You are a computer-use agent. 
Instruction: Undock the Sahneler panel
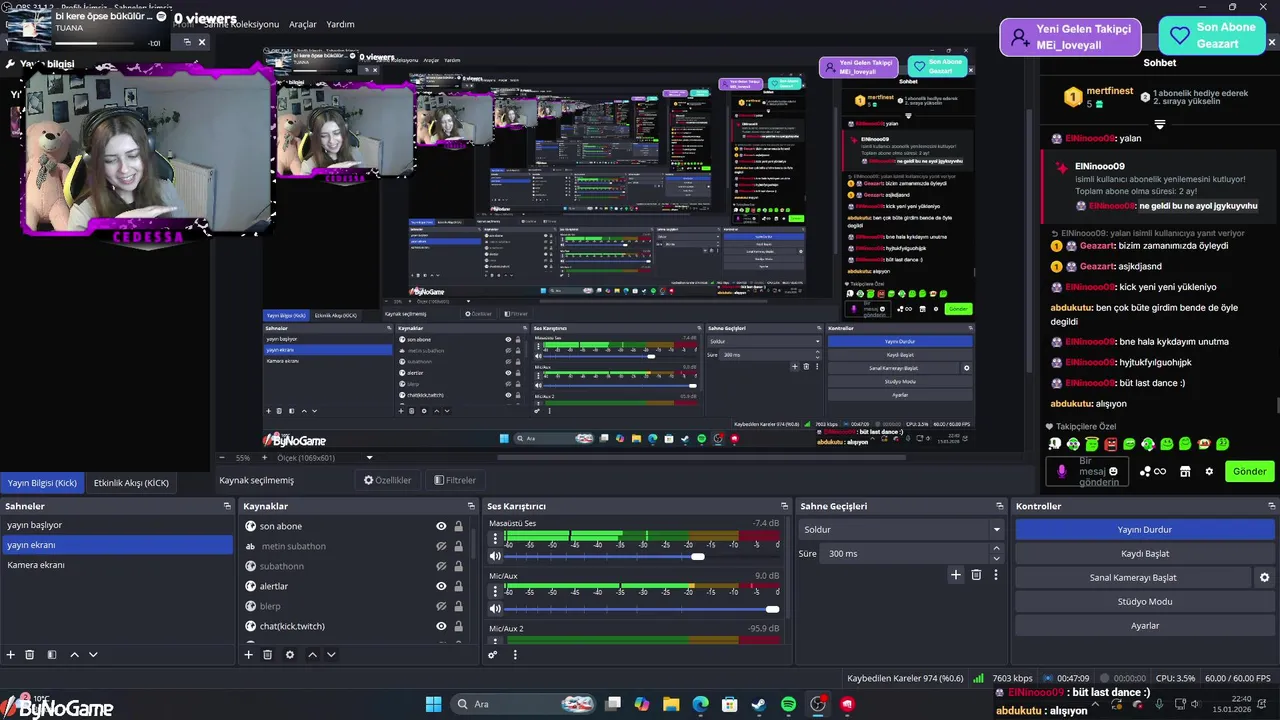click(227, 506)
